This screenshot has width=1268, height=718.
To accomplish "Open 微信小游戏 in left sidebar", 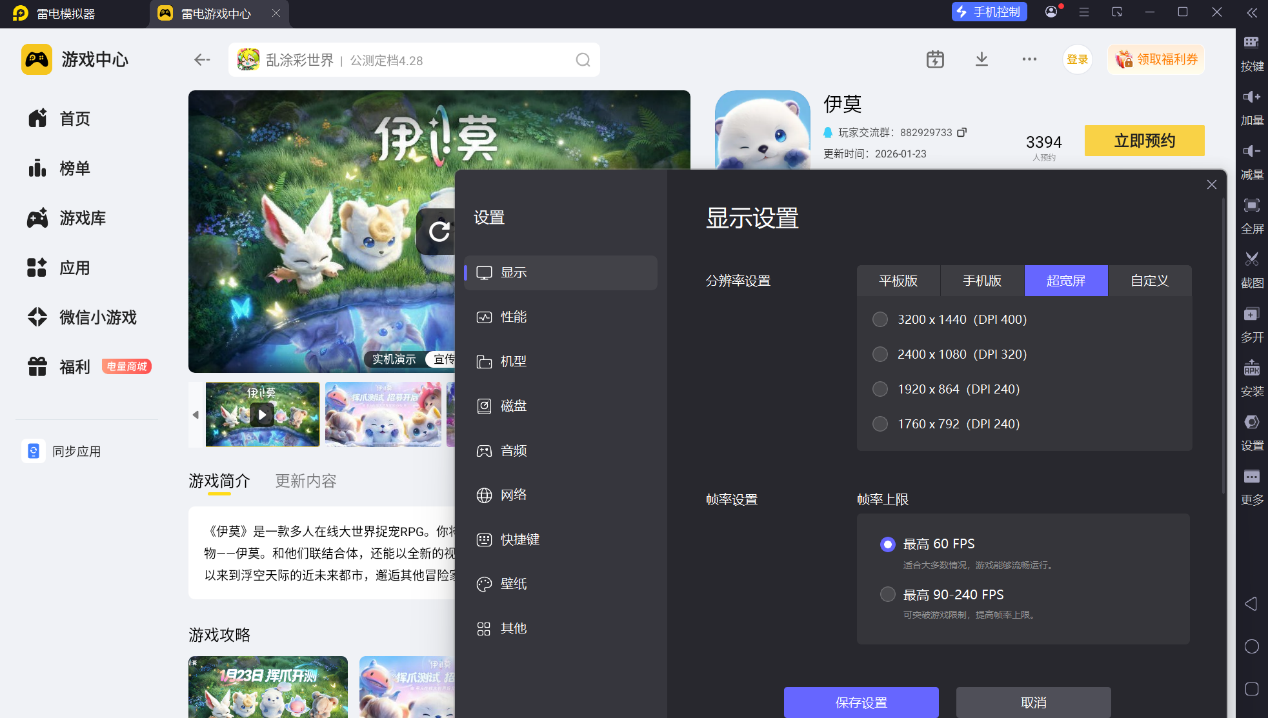I will [82, 318].
